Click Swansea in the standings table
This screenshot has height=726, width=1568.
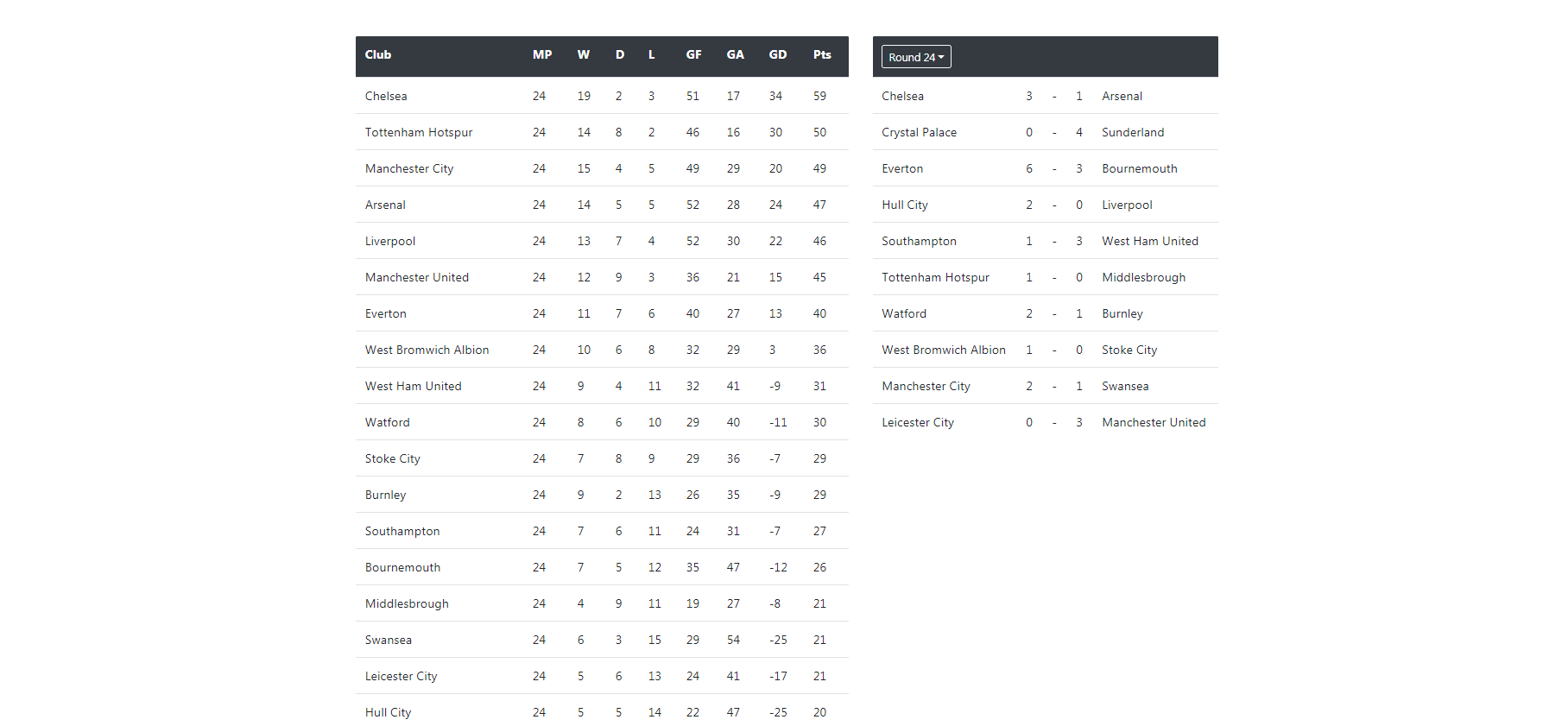point(389,640)
